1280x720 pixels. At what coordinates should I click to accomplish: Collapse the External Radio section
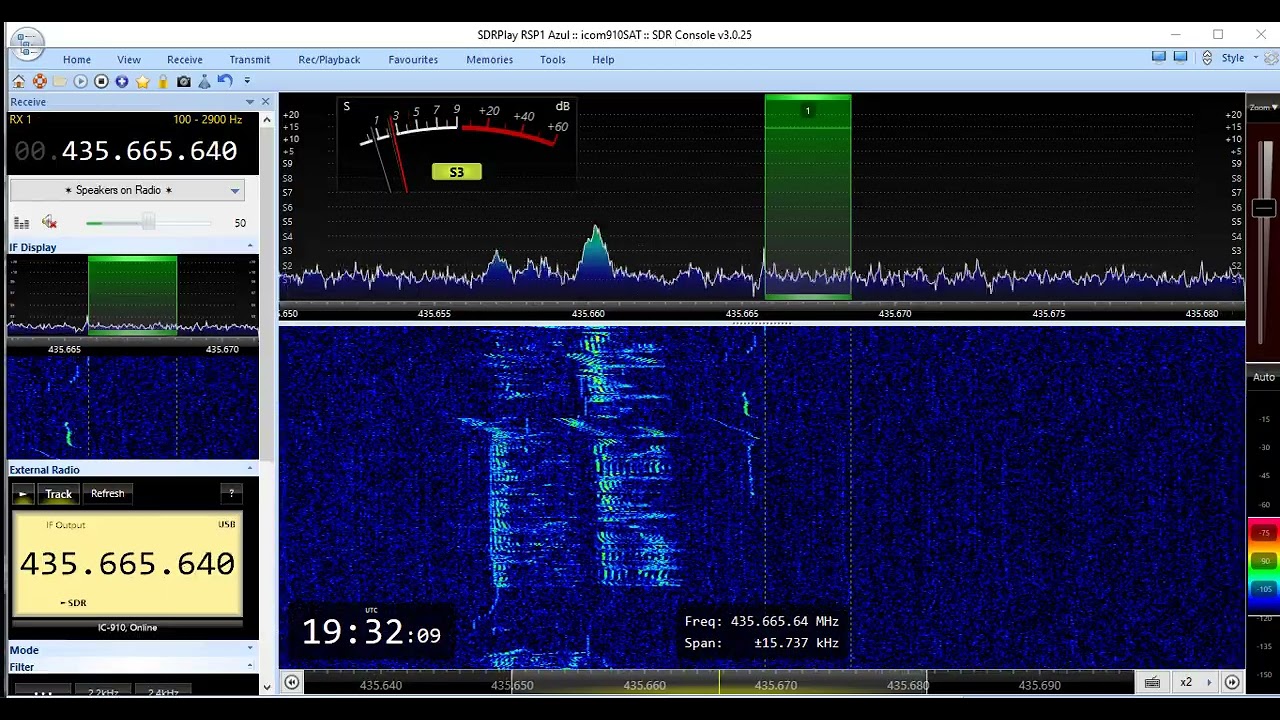(250, 469)
